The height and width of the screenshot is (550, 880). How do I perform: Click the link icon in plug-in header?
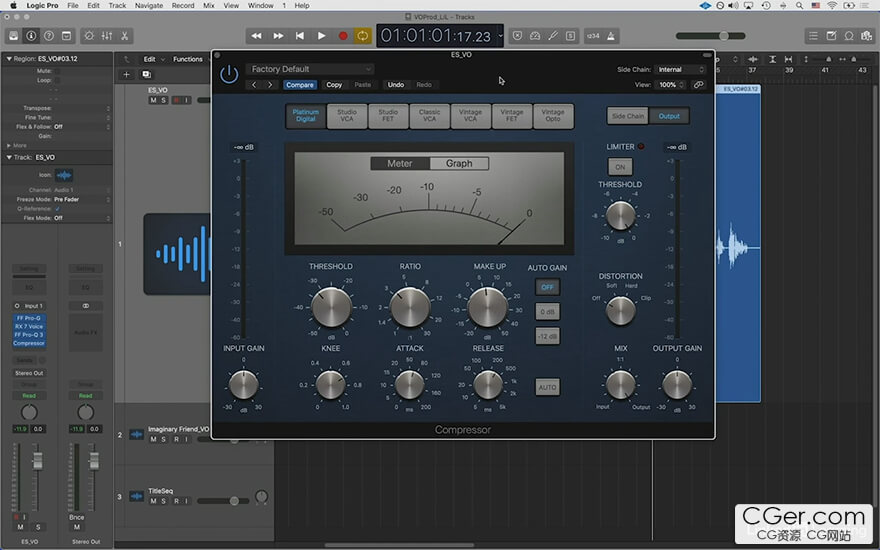pyautogui.click(x=698, y=85)
